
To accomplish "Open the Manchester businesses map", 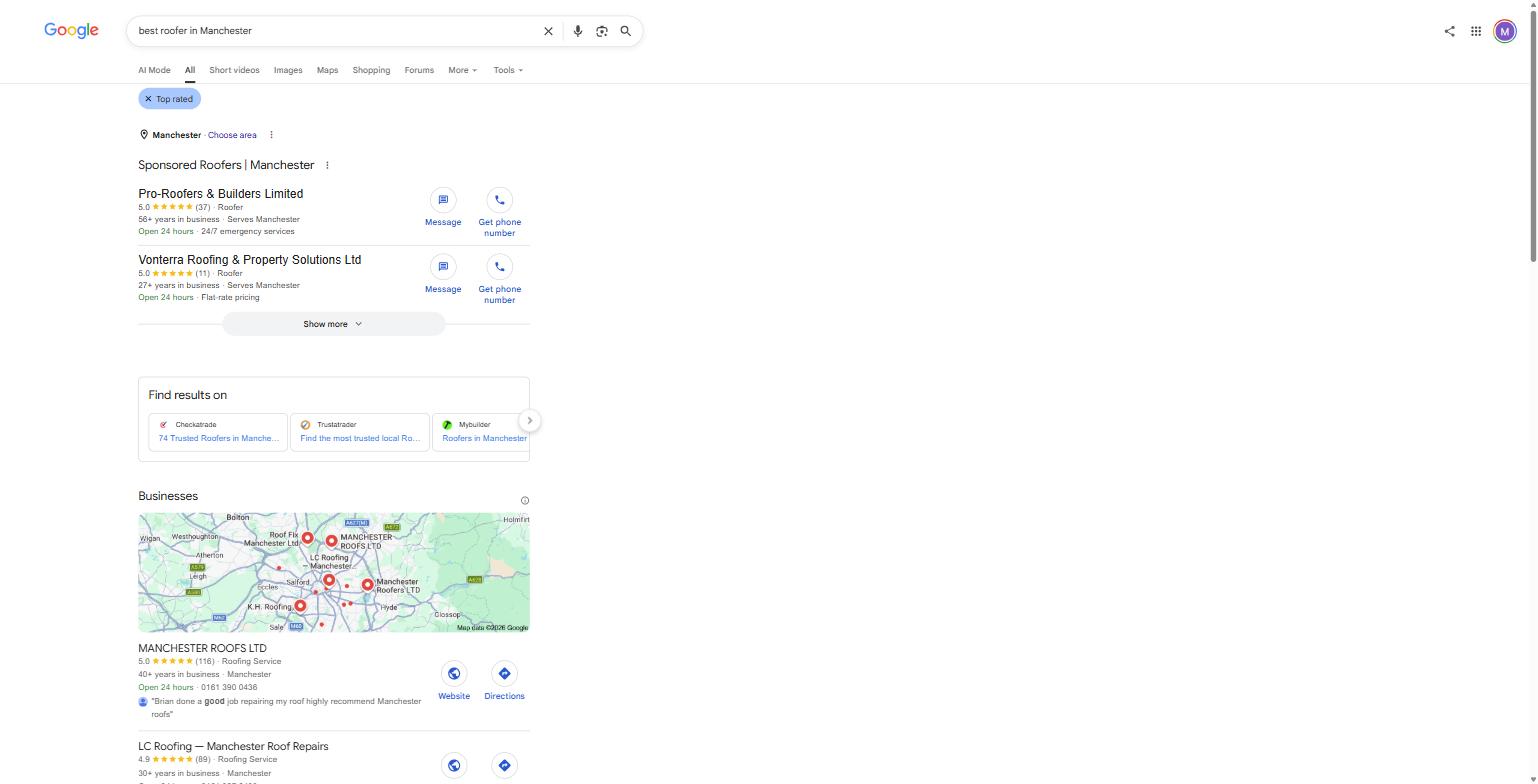I will pyautogui.click(x=334, y=572).
